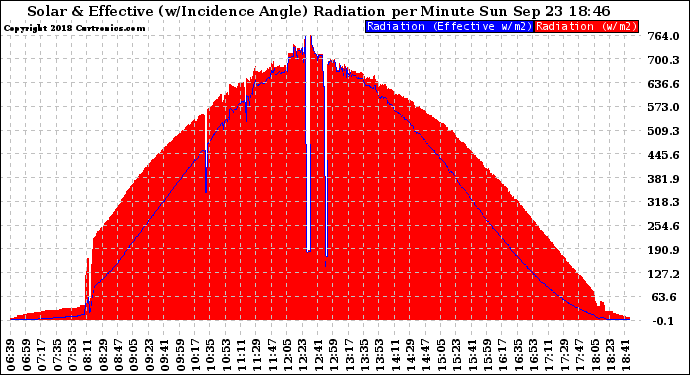Click the 13:35 time label
This screenshot has height=375, width=690.
(x=364, y=355)
